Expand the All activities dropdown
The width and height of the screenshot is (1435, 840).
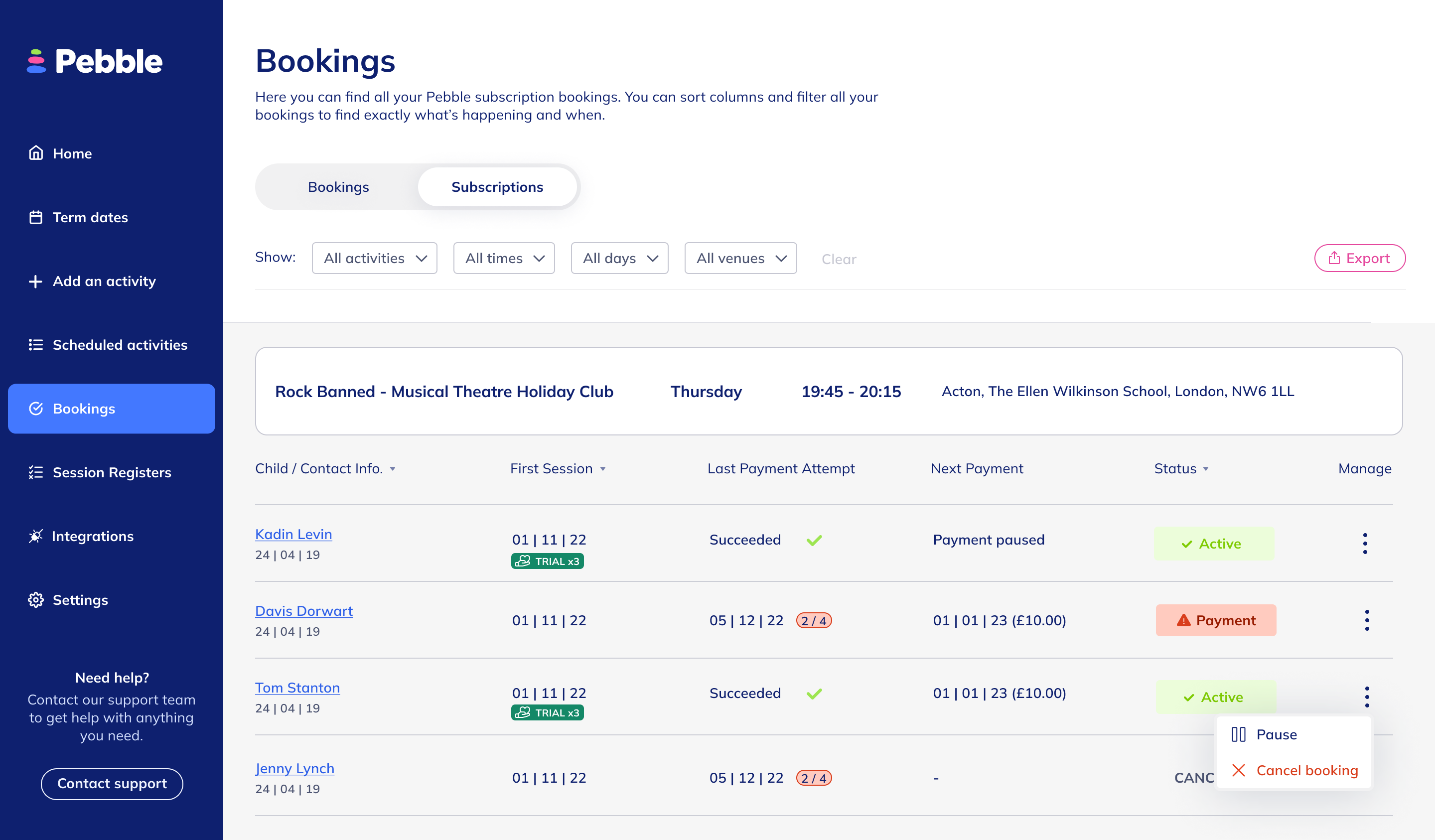[374, 258]
